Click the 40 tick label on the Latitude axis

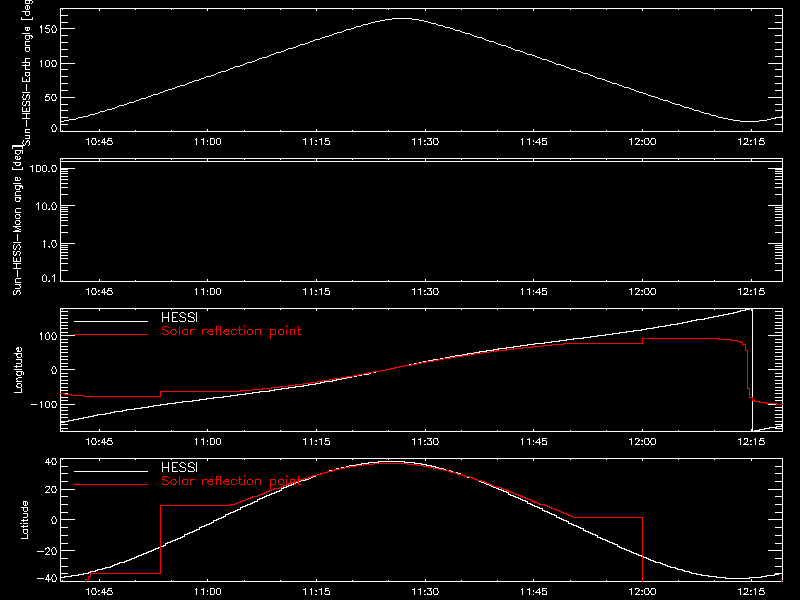(x=51, y=462)
